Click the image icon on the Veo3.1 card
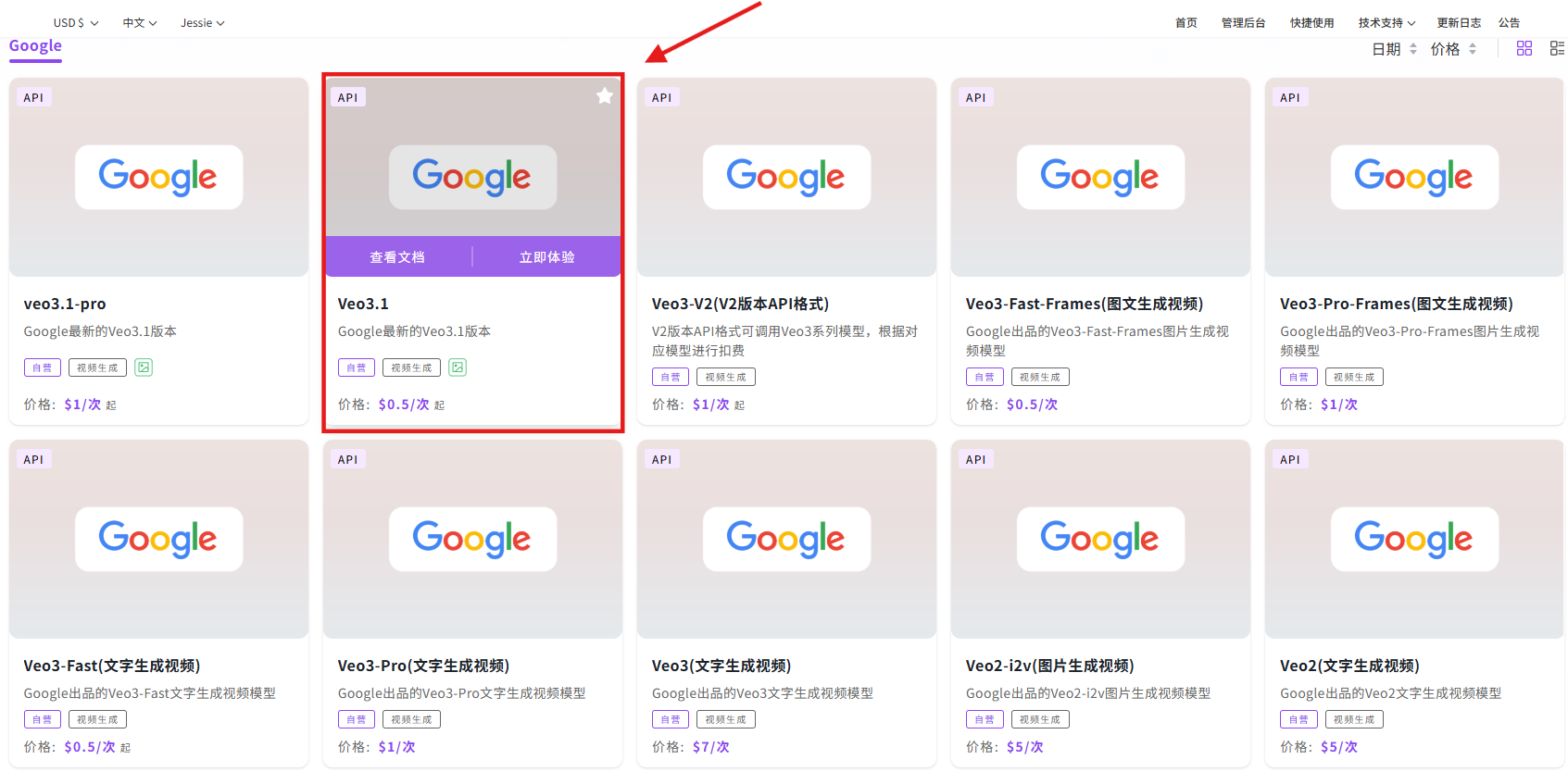1568x772 pixels. (458, 367)
